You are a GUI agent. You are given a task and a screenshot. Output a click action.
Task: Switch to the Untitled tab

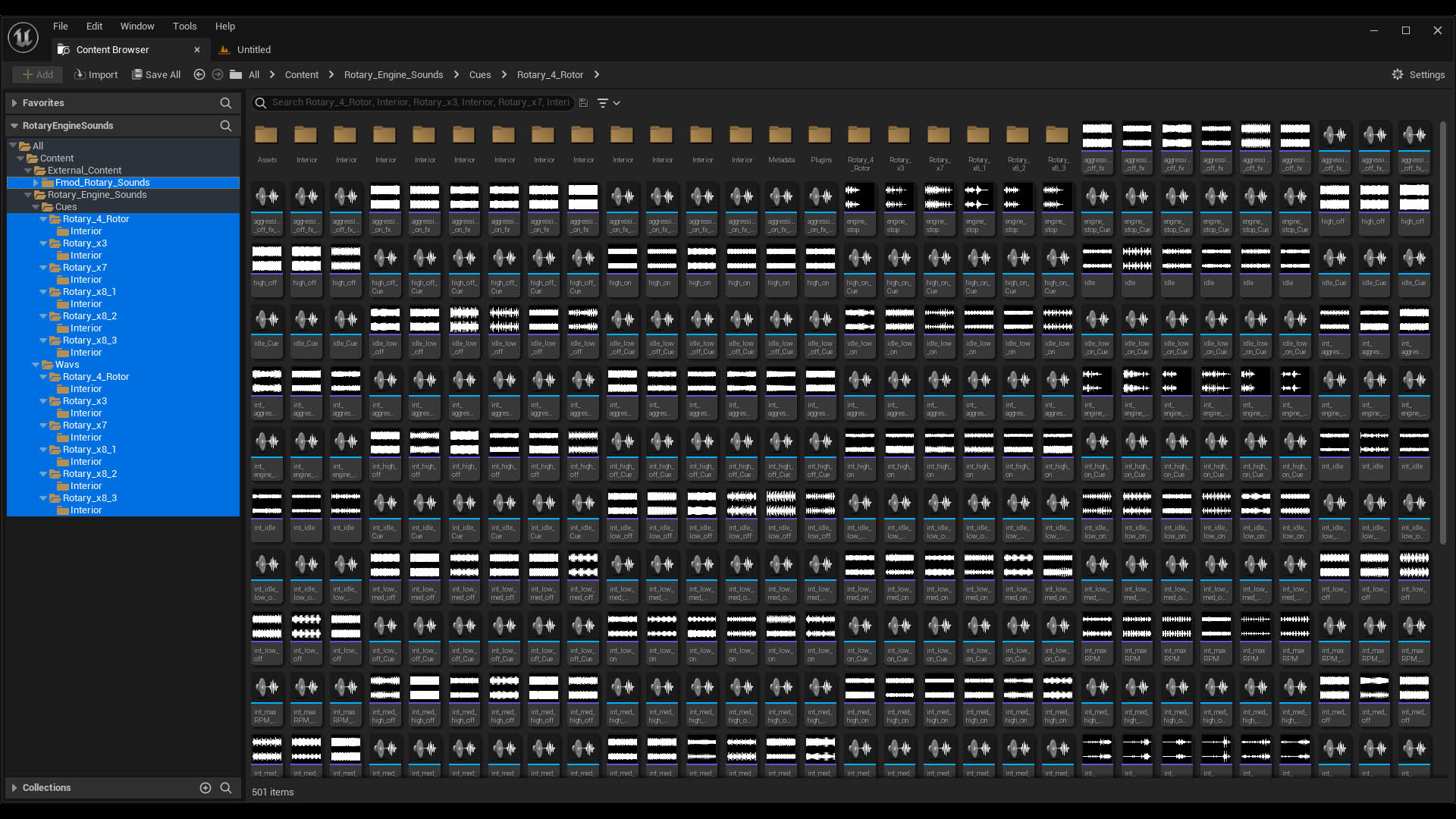(253, 49)
